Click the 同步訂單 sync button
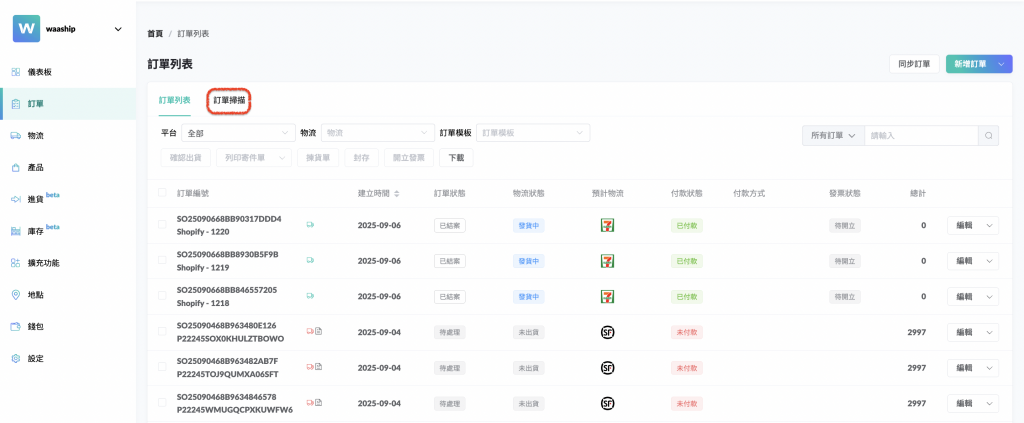1024x423 pixels. point(913,64)
